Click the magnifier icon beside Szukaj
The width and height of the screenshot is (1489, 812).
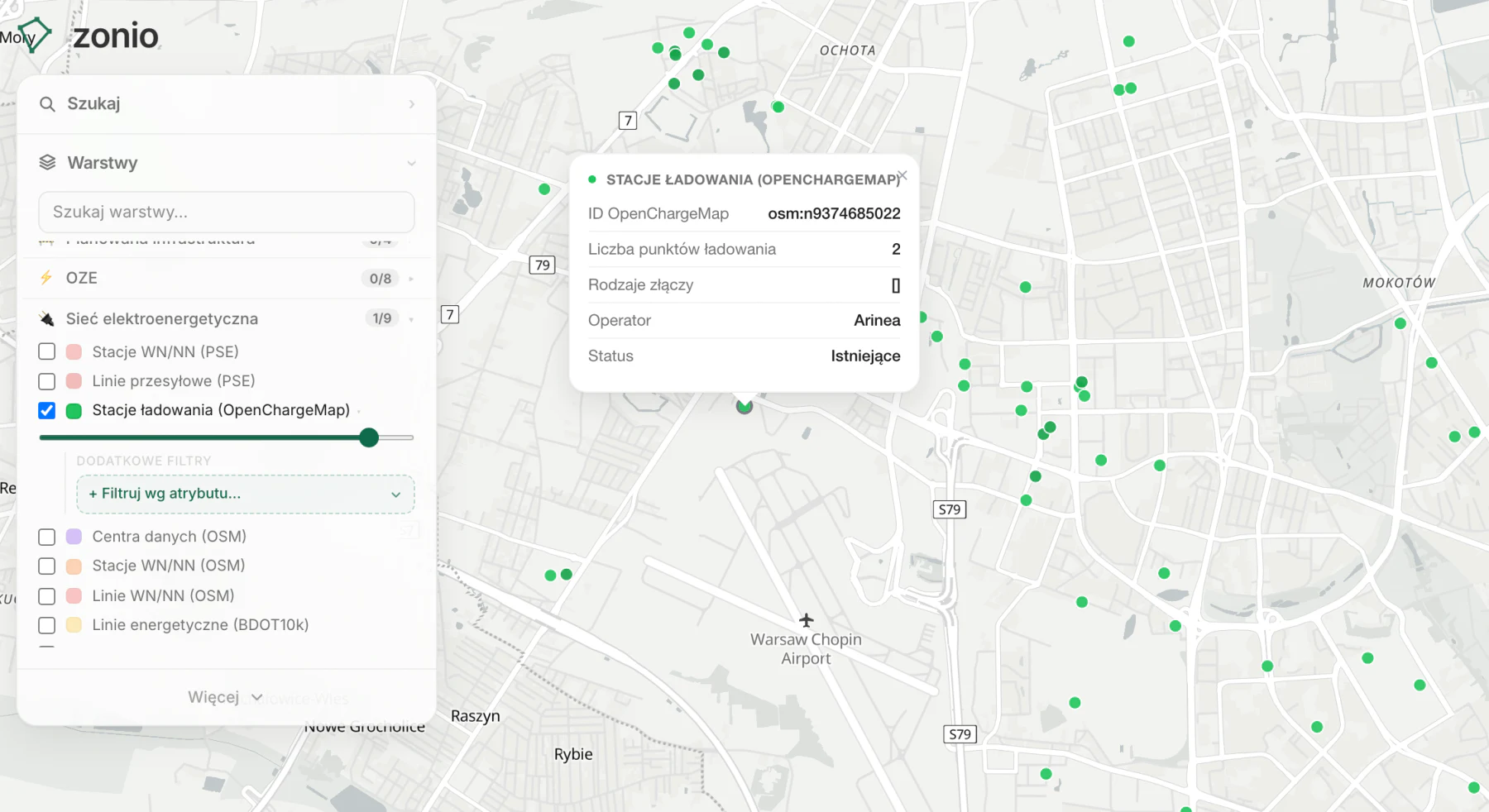tap(47, 104)
